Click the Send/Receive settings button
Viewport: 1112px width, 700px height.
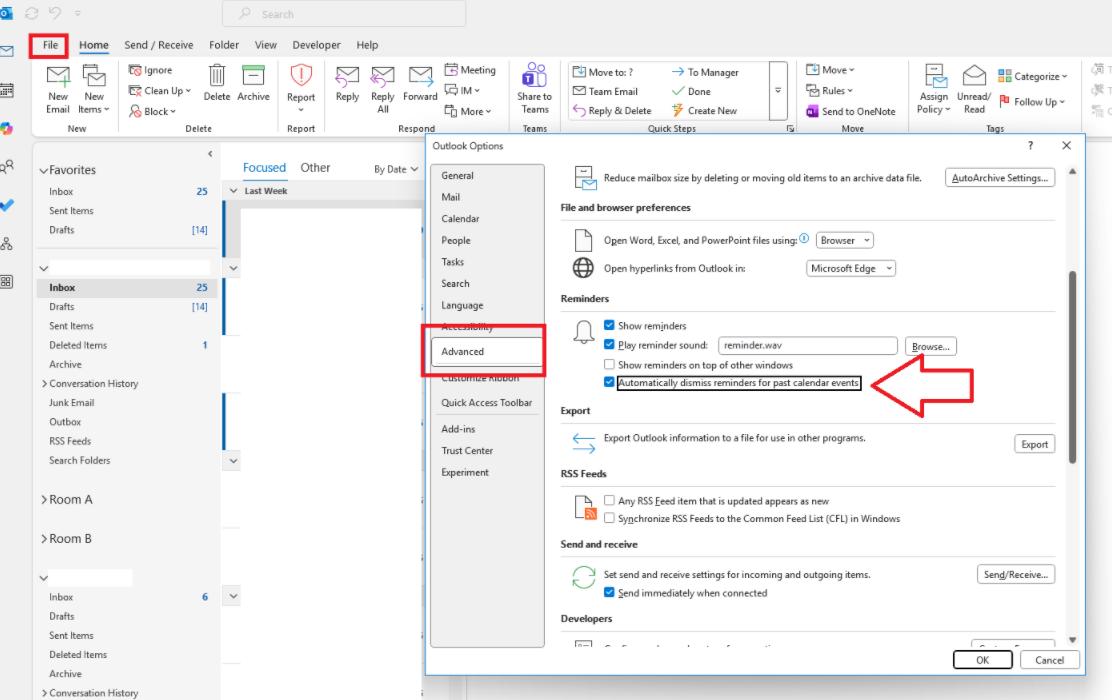point(1016,574)
